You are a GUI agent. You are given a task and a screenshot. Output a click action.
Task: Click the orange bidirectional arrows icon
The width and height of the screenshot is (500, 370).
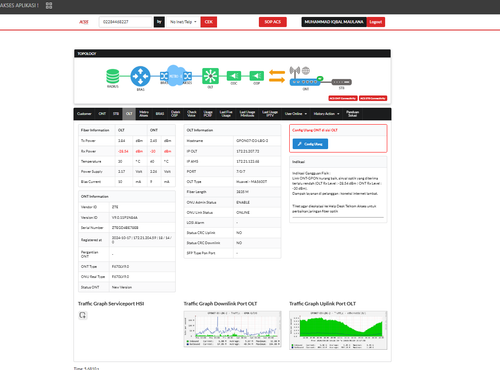click(x=277, y=76)
